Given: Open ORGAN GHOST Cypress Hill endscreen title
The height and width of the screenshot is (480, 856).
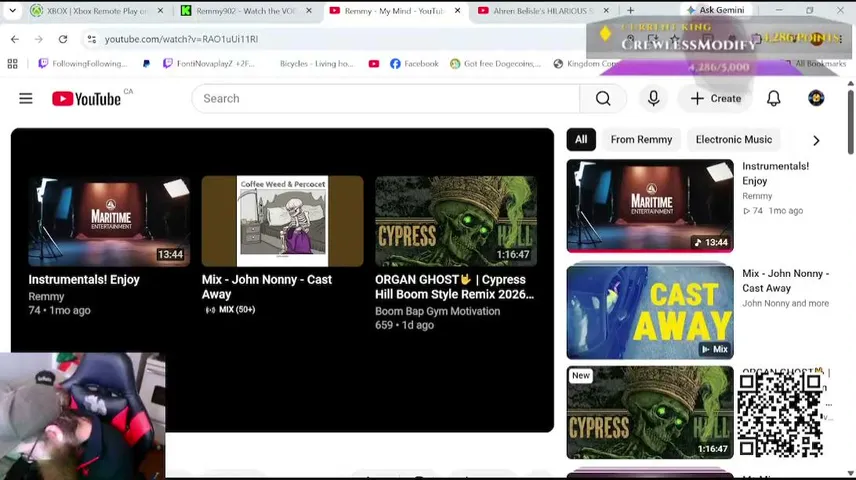Looking at the screenshot, I should (454, 287).
